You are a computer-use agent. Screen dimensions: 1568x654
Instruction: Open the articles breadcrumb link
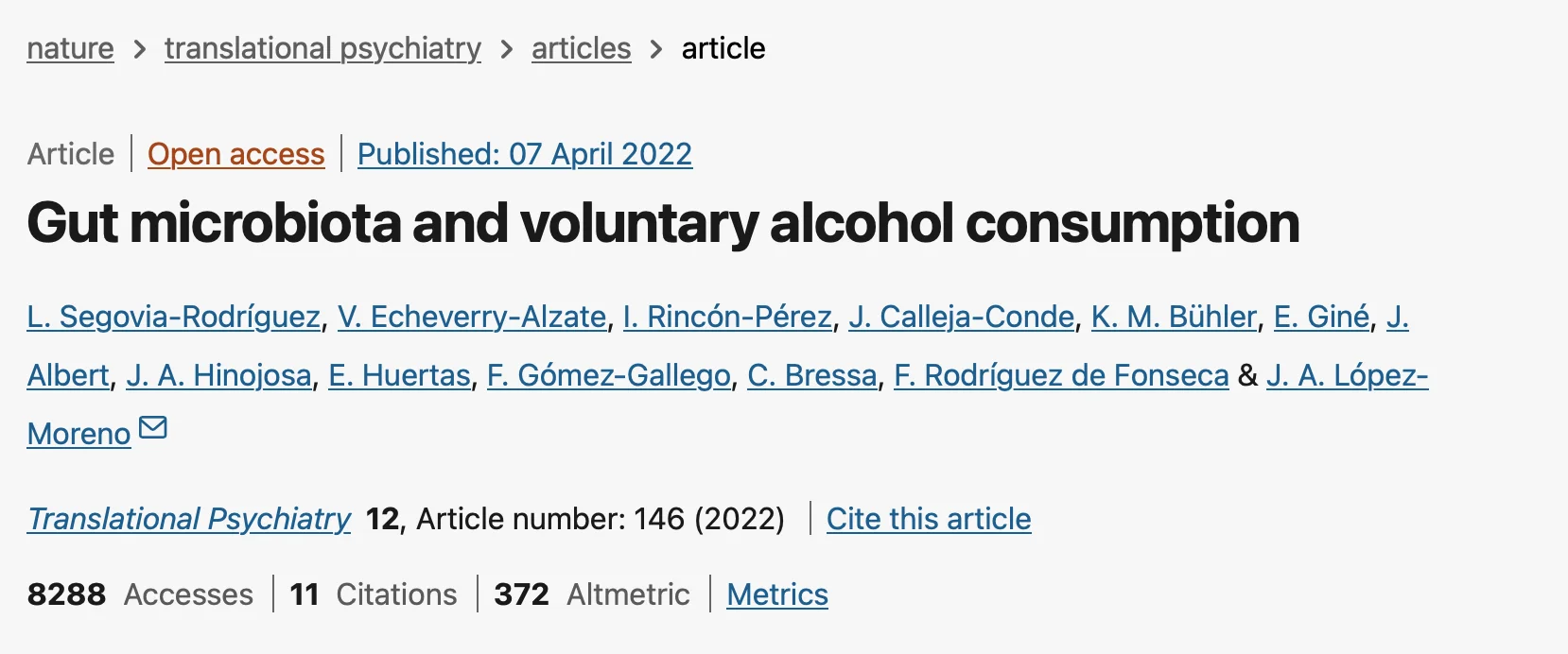pos(581,48)
